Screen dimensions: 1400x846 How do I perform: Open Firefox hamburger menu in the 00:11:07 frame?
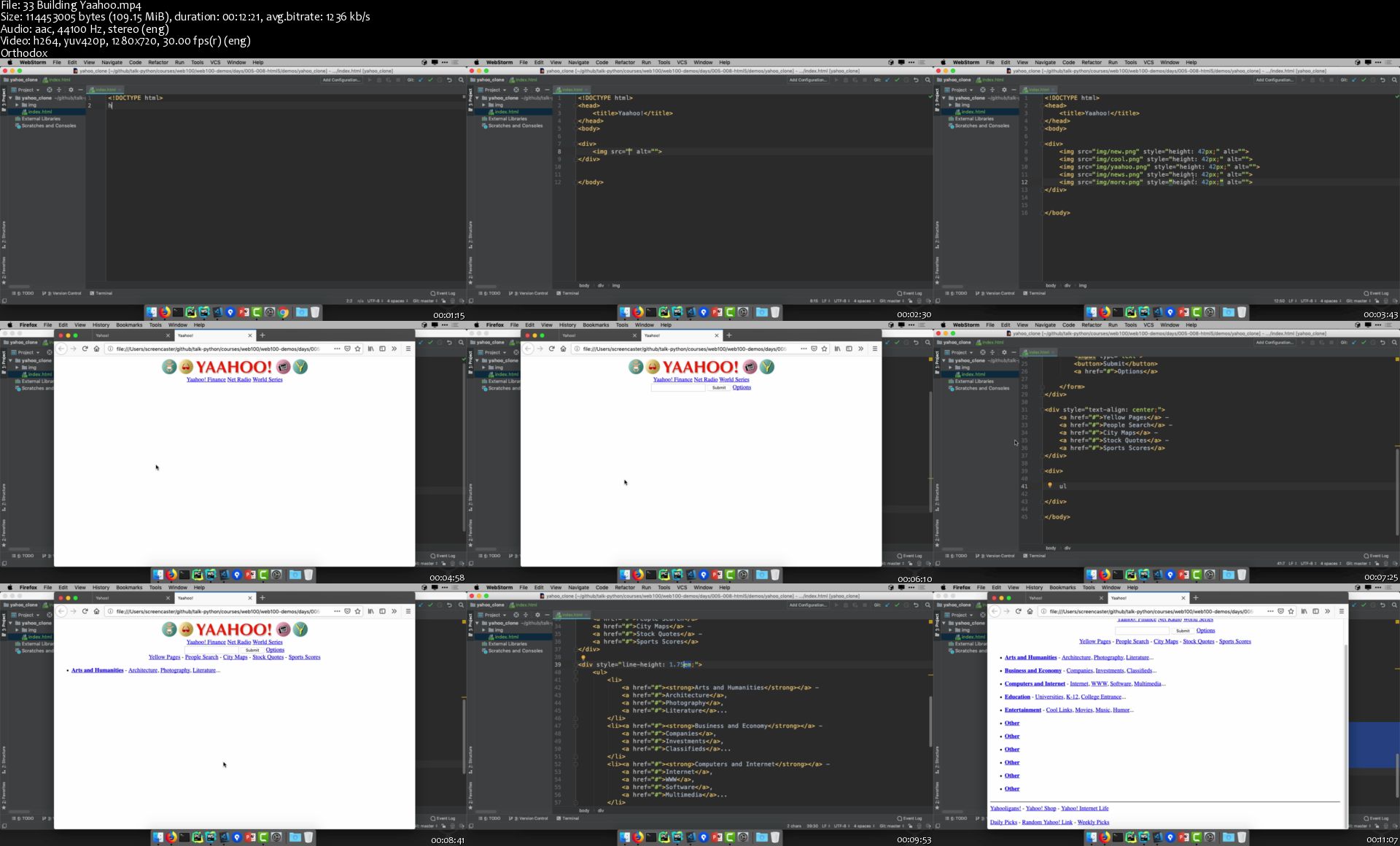[1341, 611]
